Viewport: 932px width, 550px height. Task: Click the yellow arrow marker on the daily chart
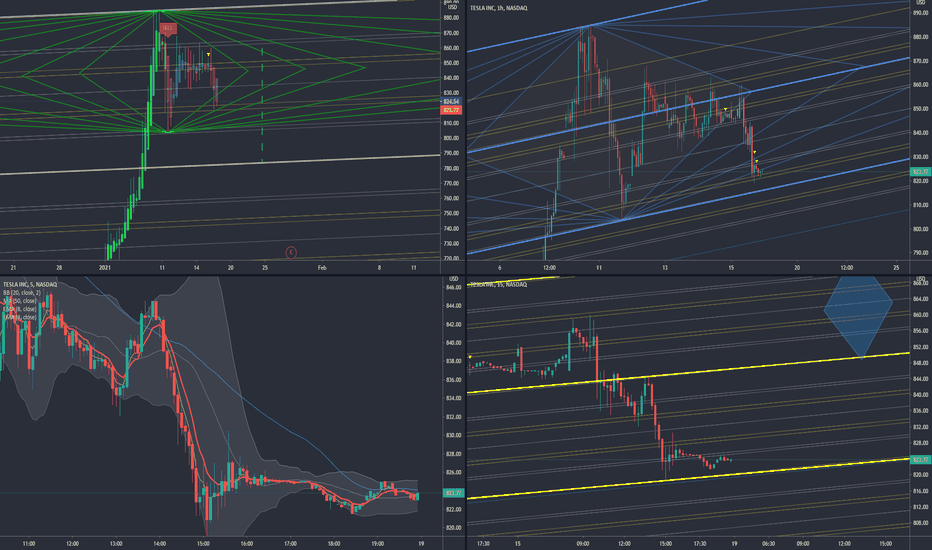pos(209,55)
